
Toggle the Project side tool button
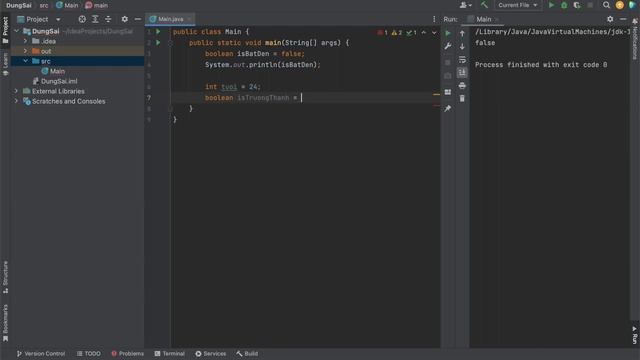(x=5, y=30)
